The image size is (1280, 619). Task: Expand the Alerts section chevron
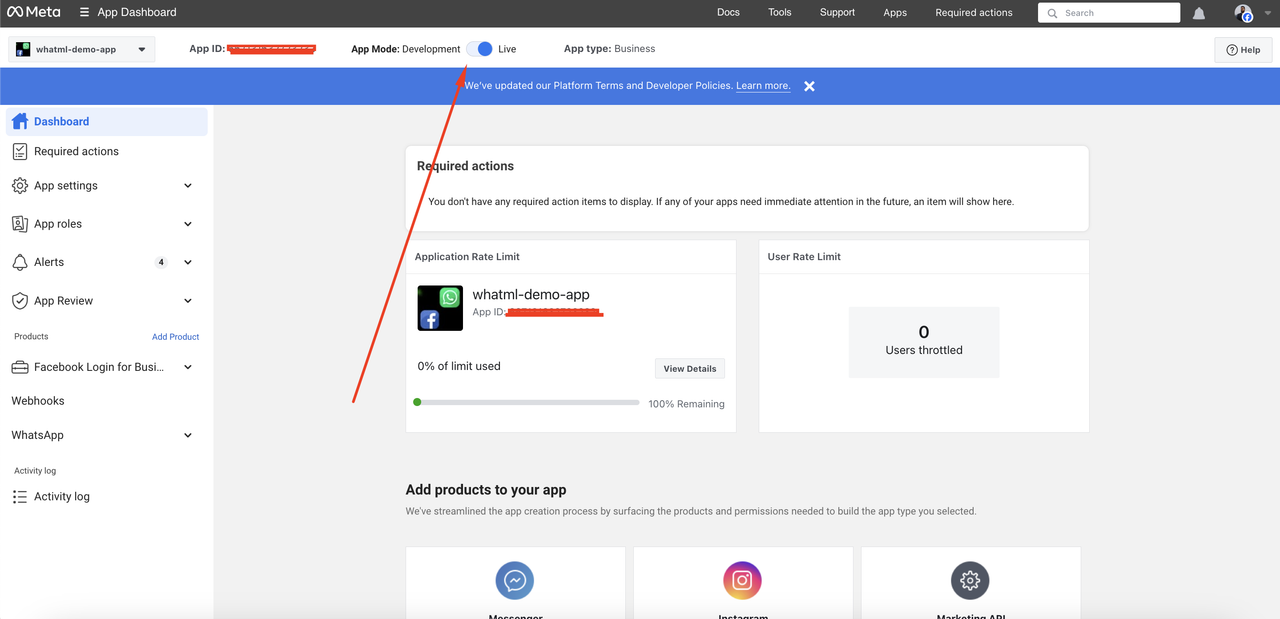188,262
